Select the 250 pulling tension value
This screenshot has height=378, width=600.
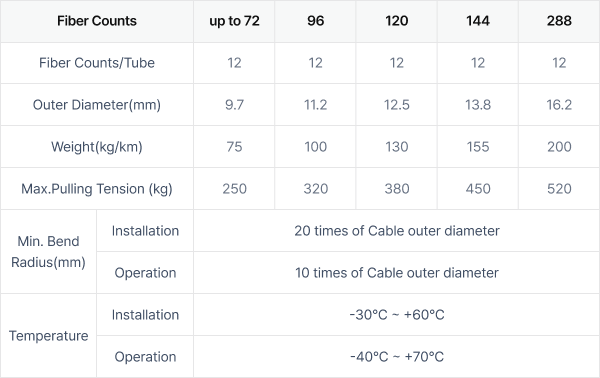[x=234, y=189]
